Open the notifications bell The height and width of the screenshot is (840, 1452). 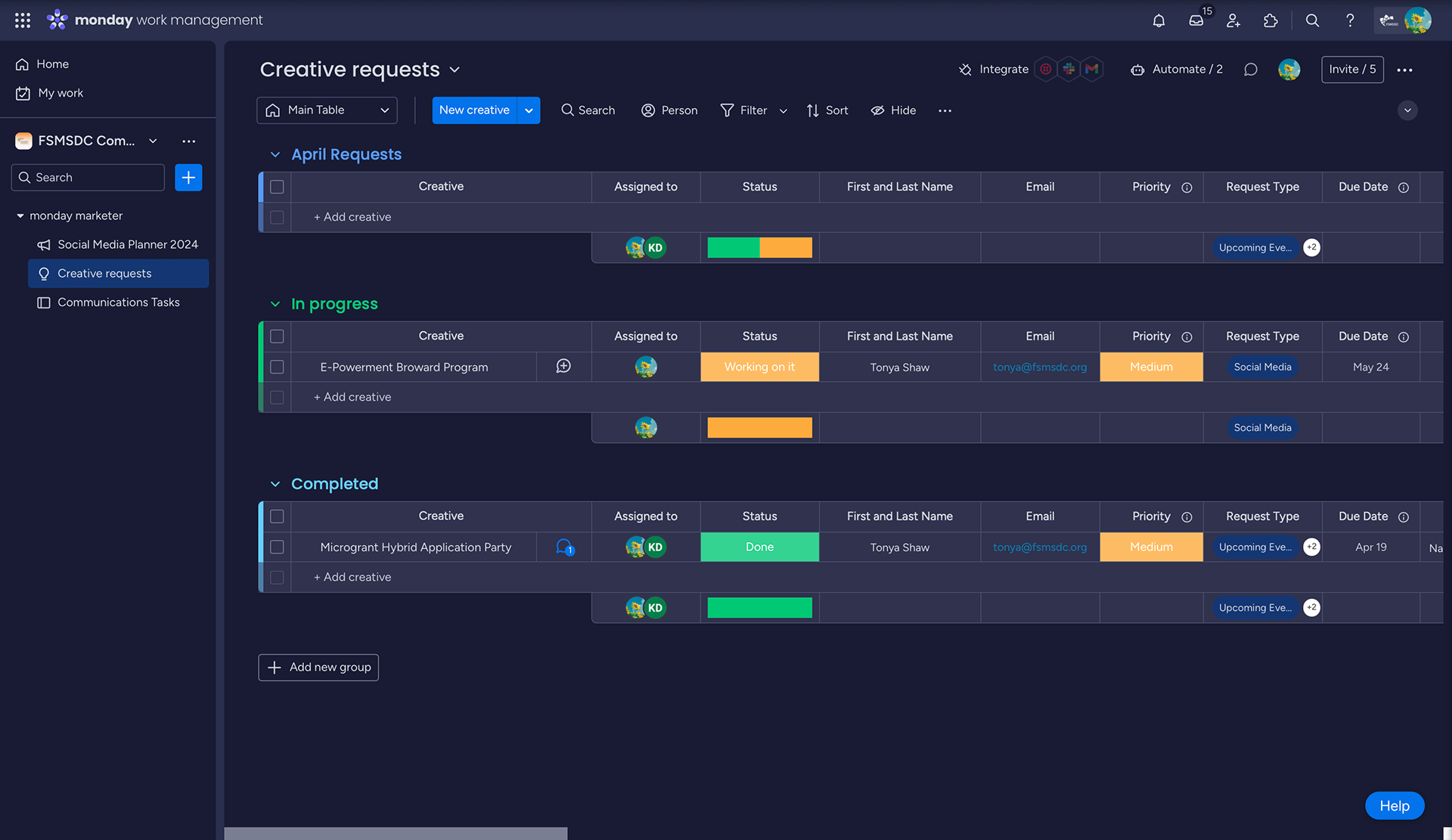(x=1159, y=20)
